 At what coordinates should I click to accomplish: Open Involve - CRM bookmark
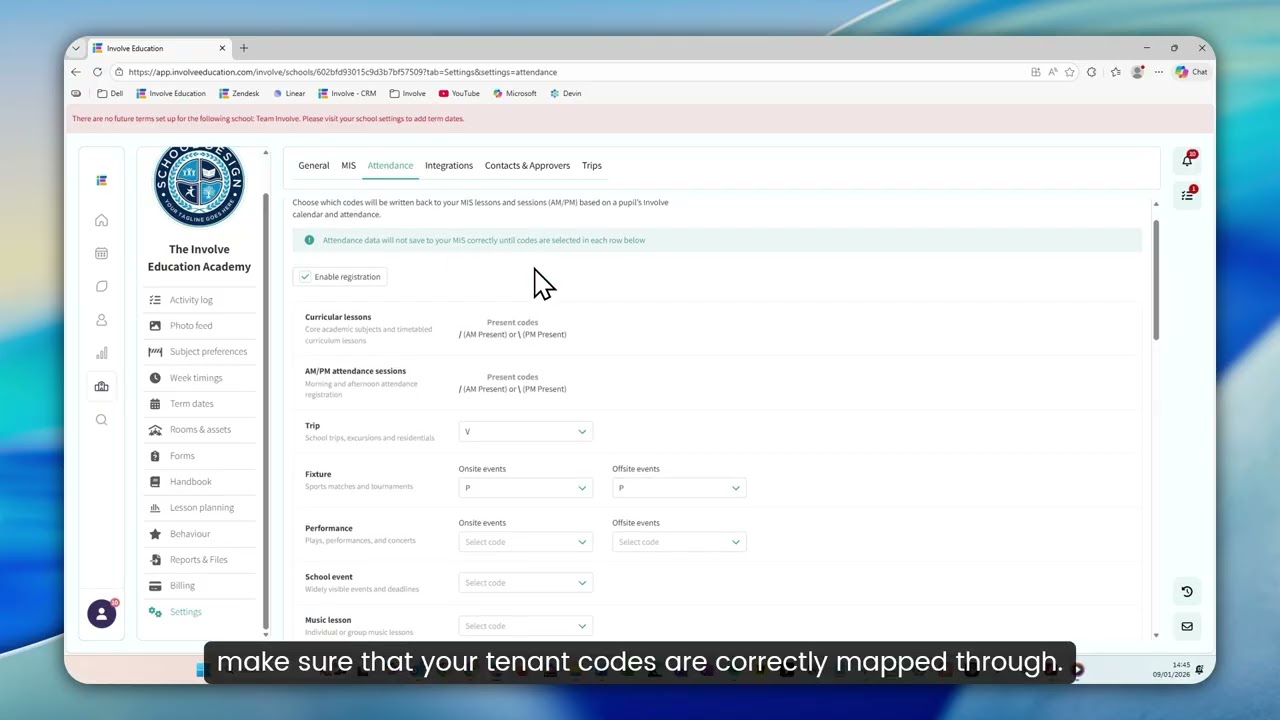click(x=347, y=93)
